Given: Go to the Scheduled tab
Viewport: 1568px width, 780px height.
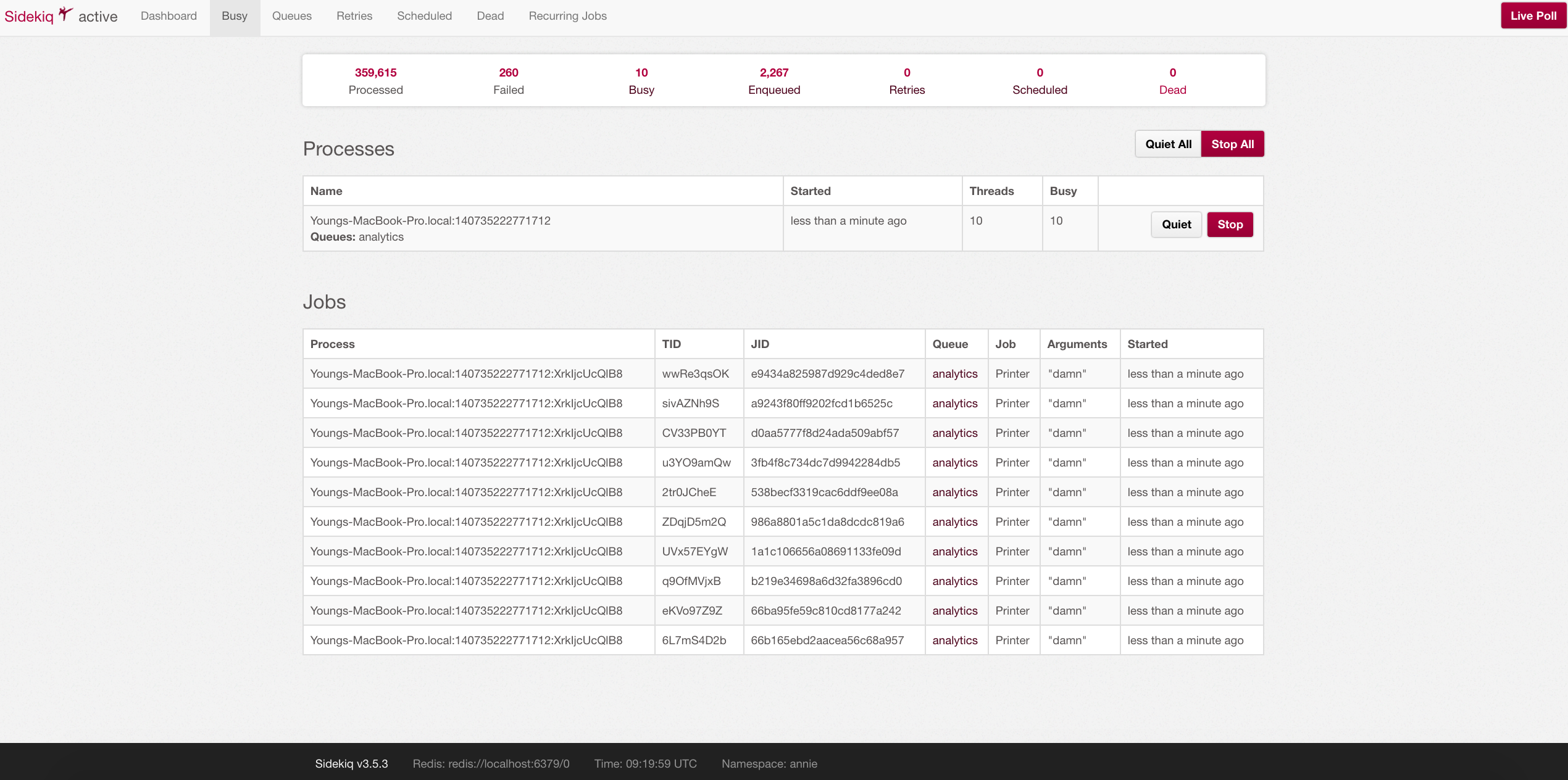Looking at the screenshot, I should (x=424, y=16).
